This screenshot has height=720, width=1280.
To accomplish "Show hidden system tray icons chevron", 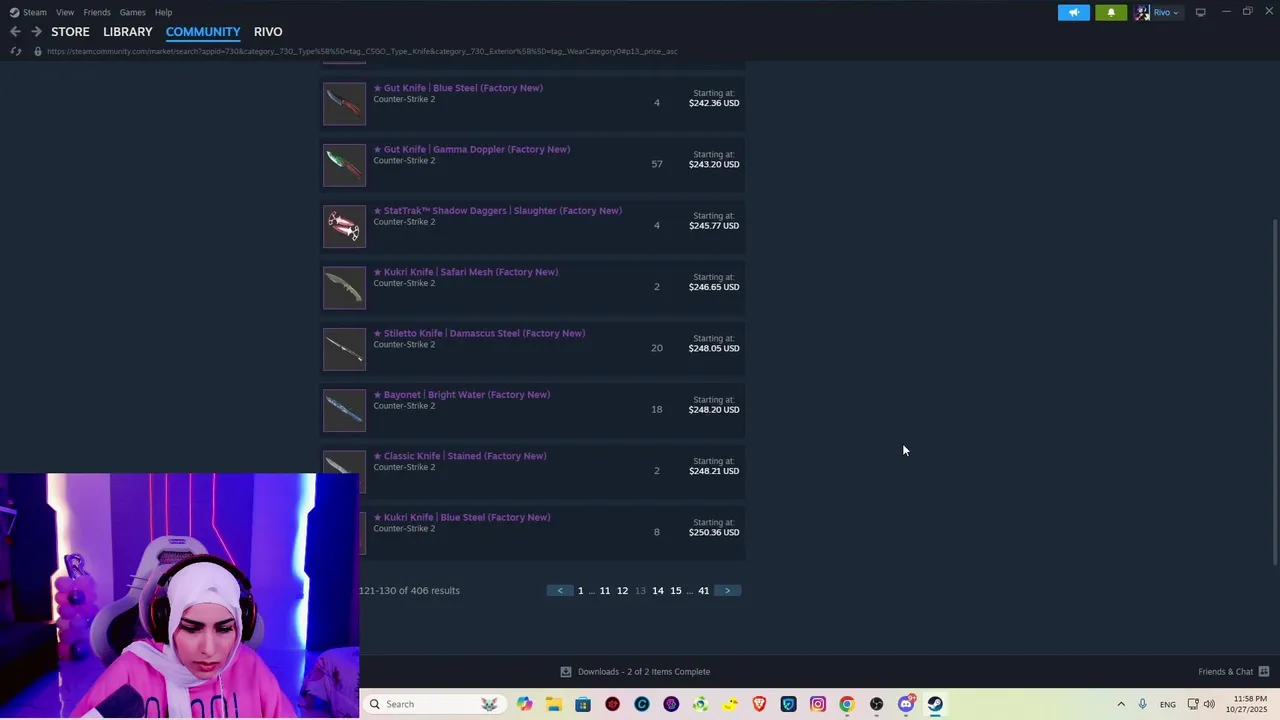I will 1121,704.
